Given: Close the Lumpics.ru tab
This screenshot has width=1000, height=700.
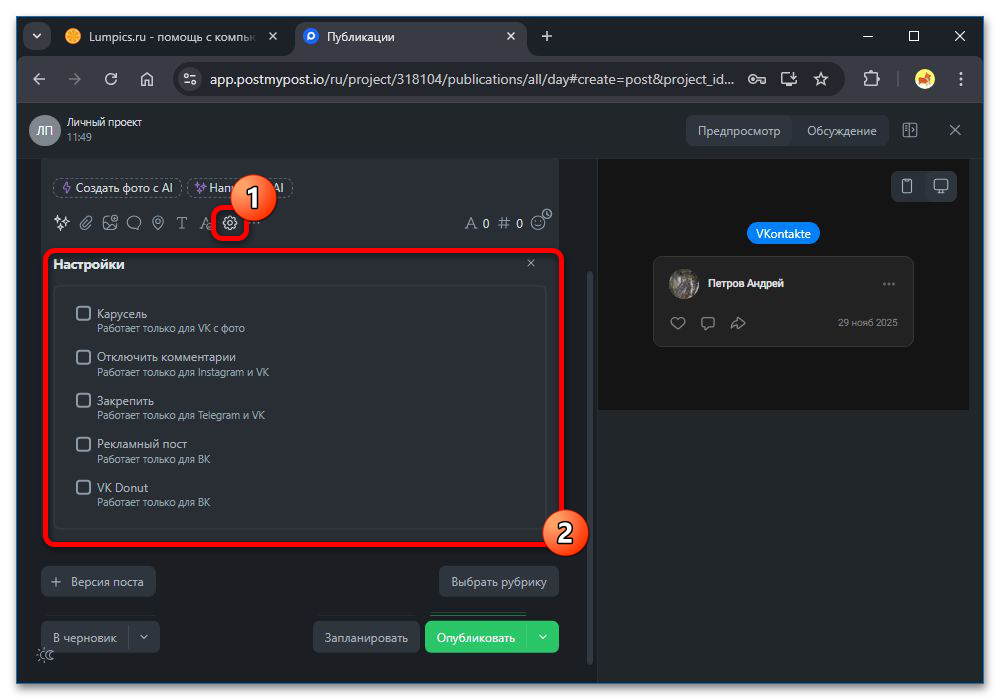Looking at the screenshot, I should pos(273,36).
